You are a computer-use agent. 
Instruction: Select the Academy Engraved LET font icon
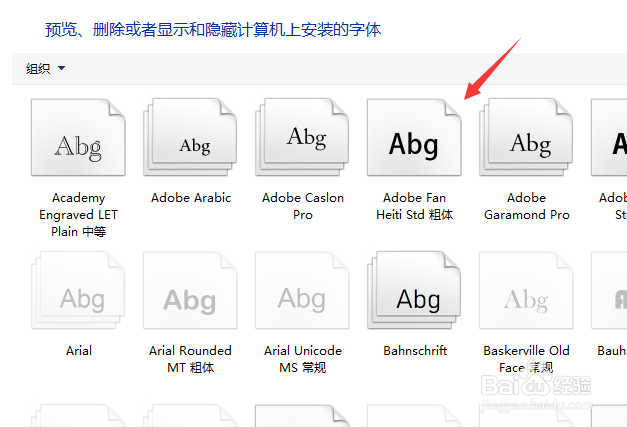tap(78, 138)
